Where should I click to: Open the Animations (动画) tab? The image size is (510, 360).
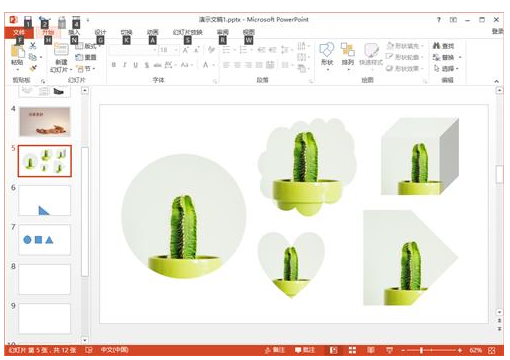pyautogui.click(x=152, y=32)
